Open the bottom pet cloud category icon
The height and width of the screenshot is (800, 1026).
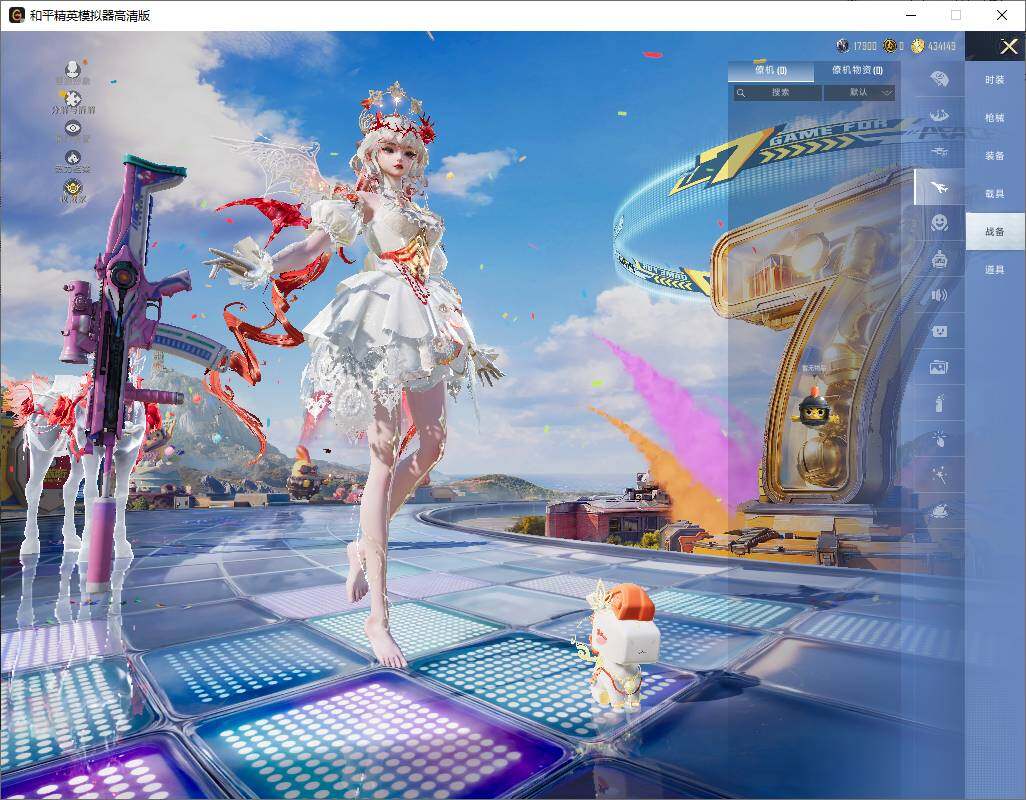click(940, 510)
